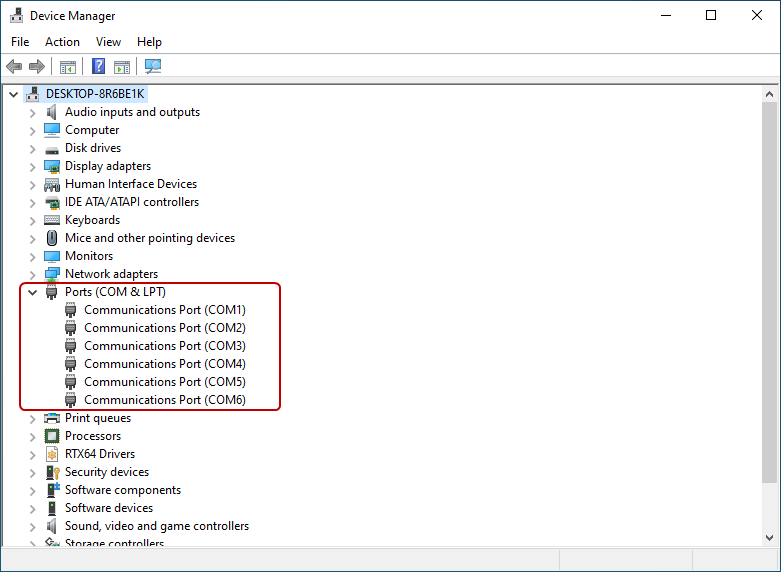The height and width of the screenshot is (572, 781).
Task: Expand the Display adapters category
Action: (x=33, y=167)
